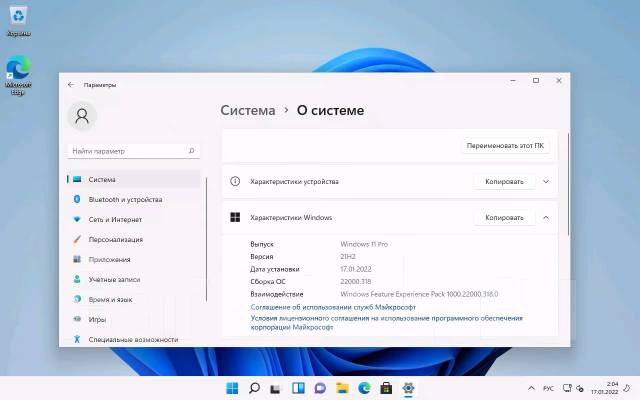Open Соглашение об использовании служб Майкрософт link

[x=333, y=307]
